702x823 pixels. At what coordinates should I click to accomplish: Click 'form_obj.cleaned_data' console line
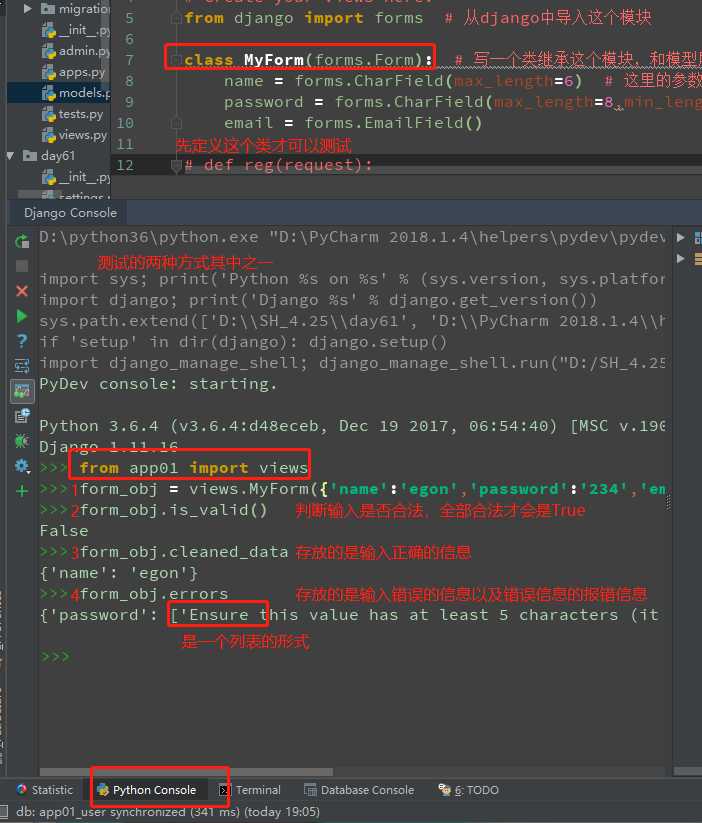[x=184, y=552]
